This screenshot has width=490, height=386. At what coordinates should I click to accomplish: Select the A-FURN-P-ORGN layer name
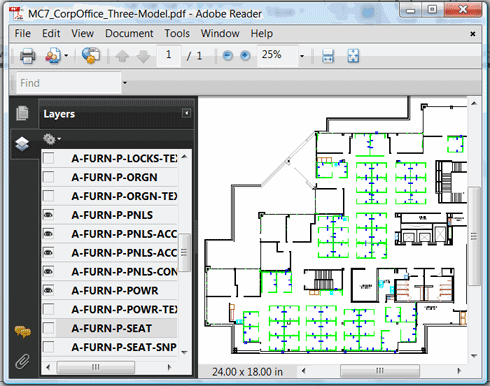[114, 177]
